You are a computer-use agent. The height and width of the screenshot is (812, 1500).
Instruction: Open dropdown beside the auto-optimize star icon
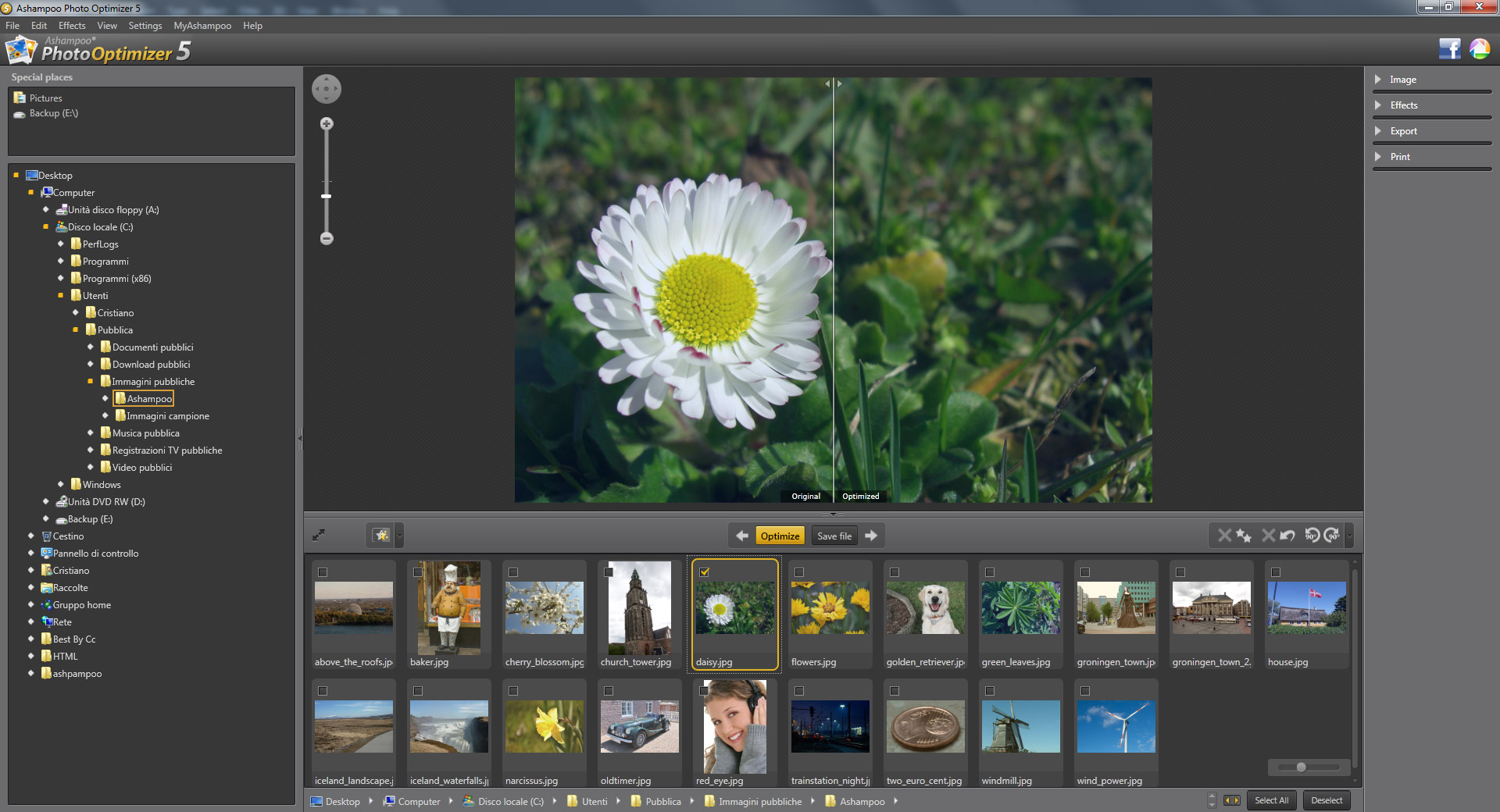(x=399, y=536)
